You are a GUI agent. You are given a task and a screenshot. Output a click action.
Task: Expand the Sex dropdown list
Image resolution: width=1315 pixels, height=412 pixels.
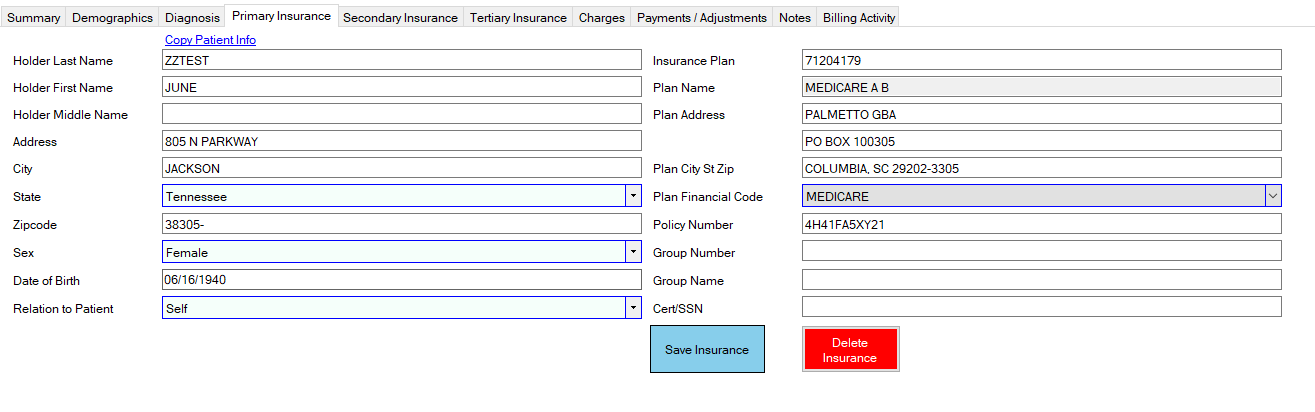click(632, 253)
